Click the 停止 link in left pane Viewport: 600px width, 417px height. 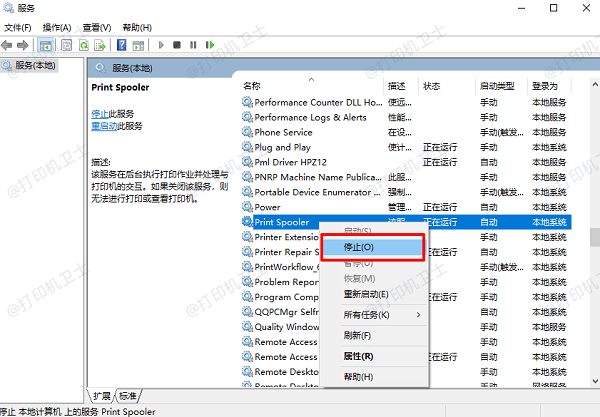pos(99,114)
